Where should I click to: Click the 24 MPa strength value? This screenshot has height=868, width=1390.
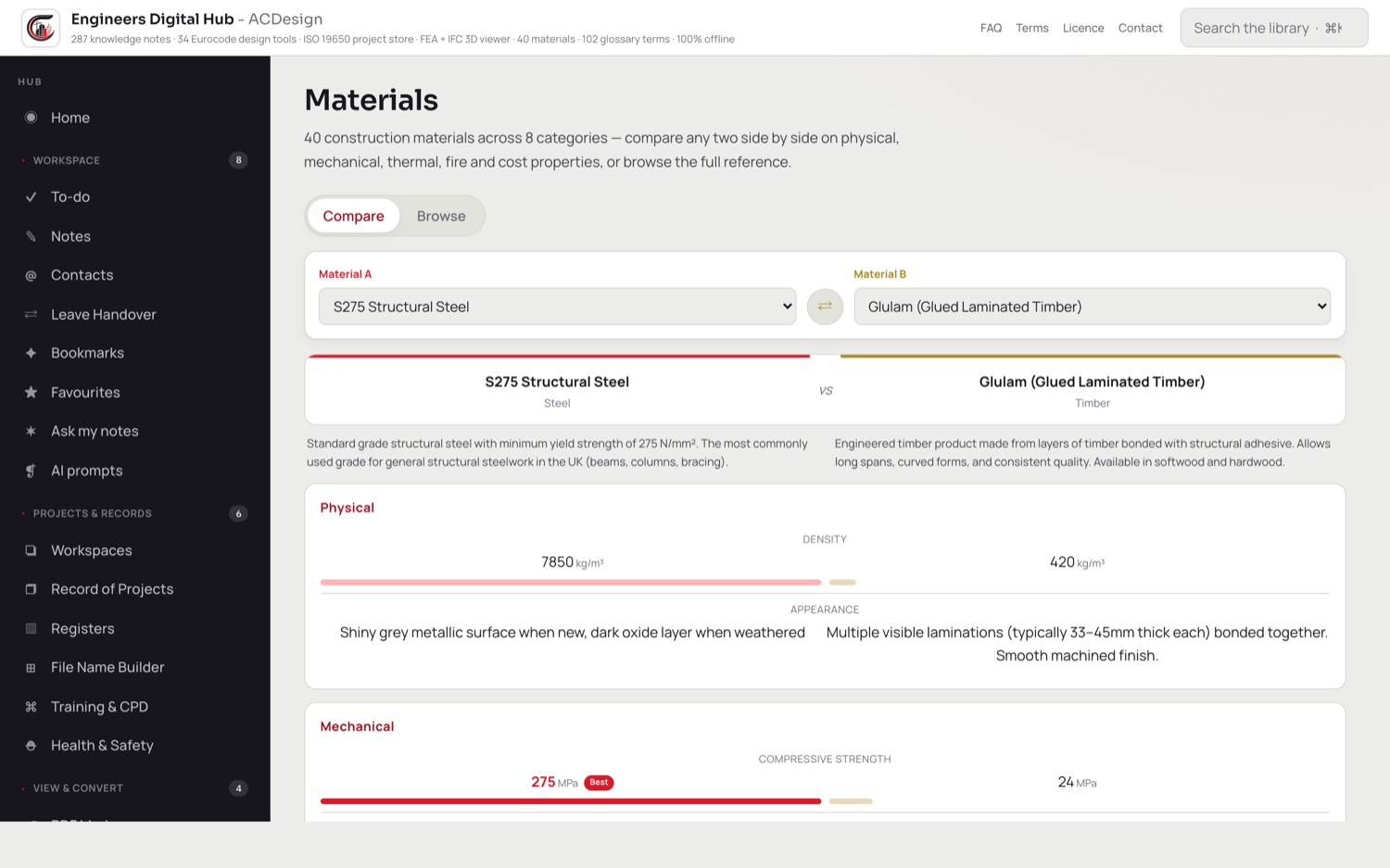pyautogui.click(x=1077, y=783)
